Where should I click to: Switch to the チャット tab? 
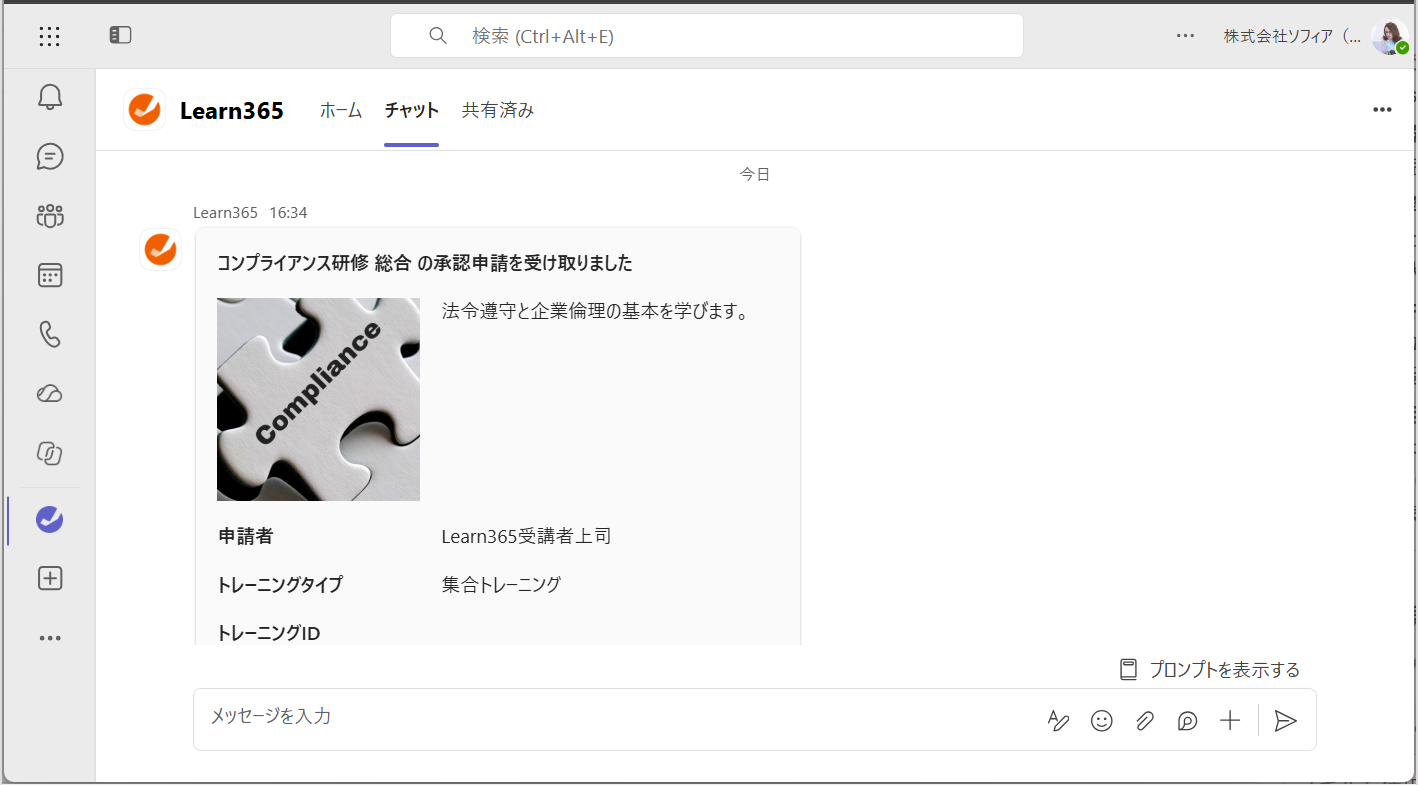[x=412, y=111]
